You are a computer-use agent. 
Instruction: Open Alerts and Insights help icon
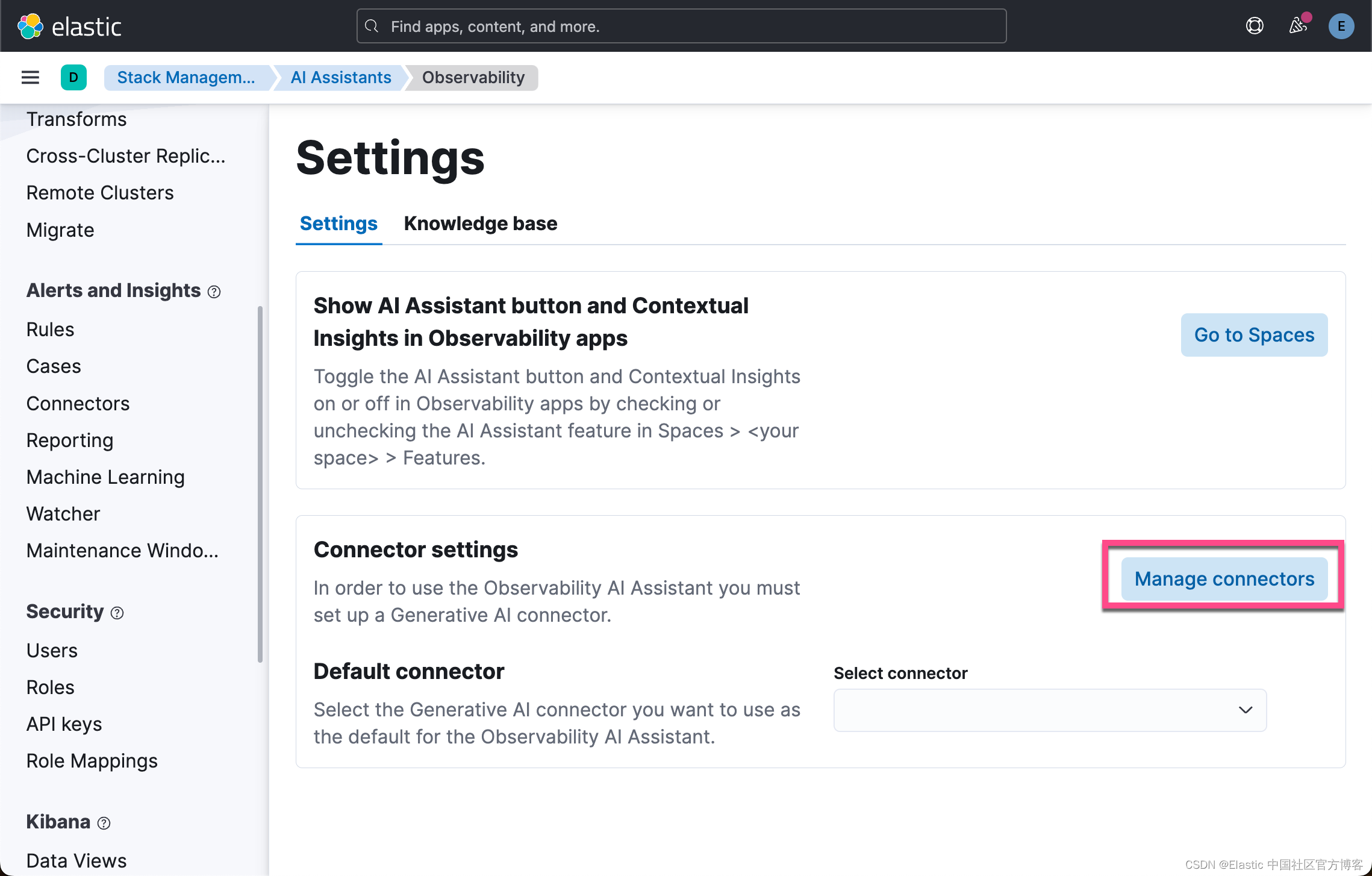pyautogui.click(x=214, y=292)
